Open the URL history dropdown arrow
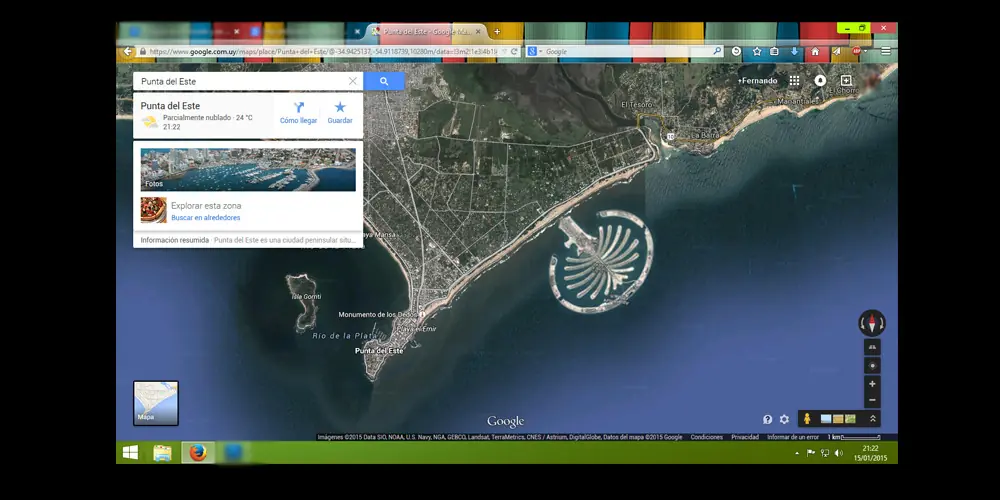The width and height of the screenshot is (1000, 500). 504,52
